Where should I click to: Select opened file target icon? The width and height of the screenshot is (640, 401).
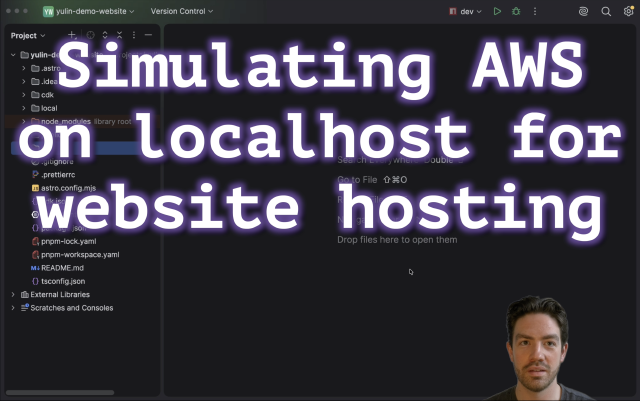click(91, 35)
